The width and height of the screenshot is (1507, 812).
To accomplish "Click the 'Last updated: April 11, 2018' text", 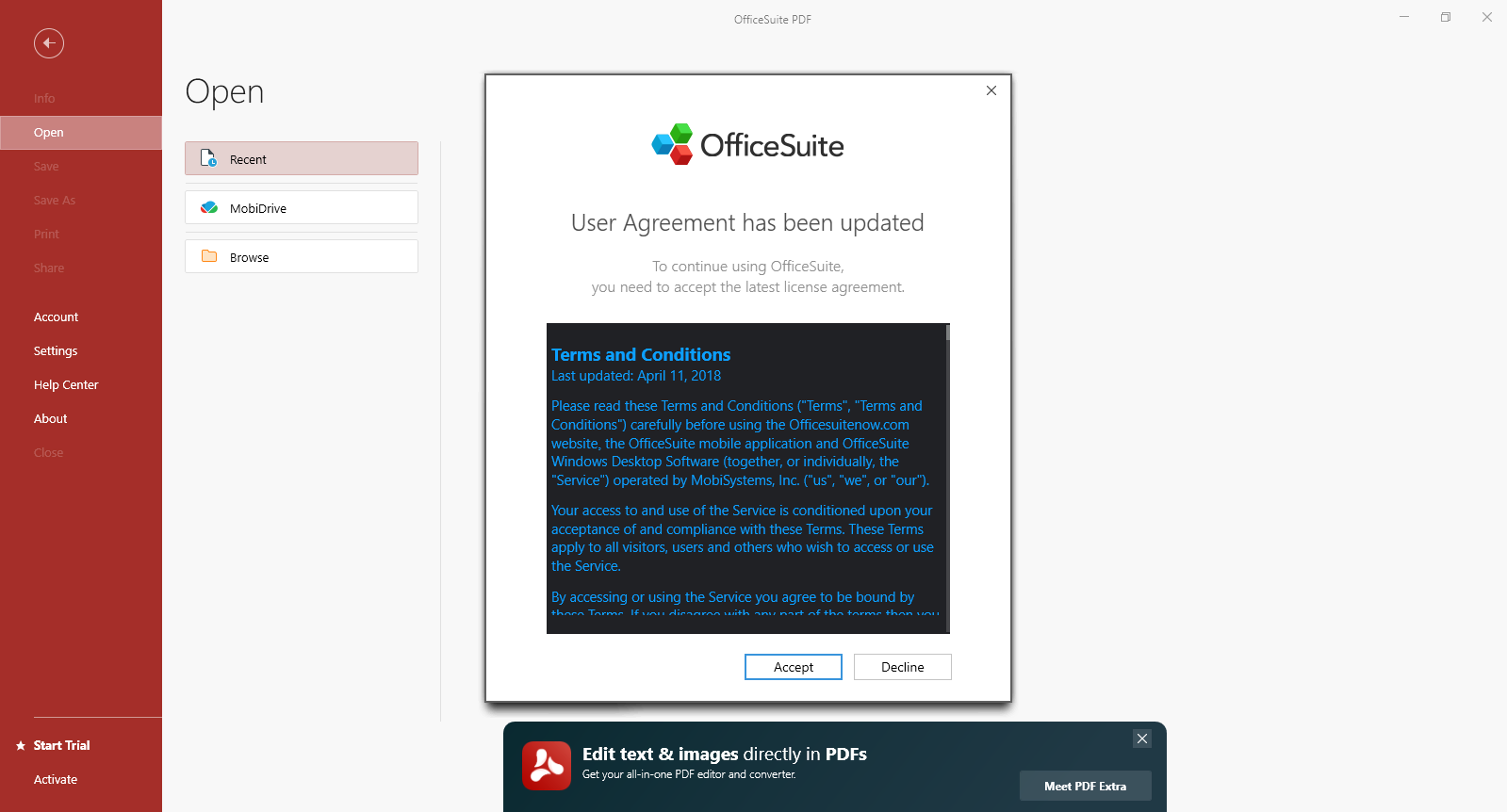I will click(636, 376).
